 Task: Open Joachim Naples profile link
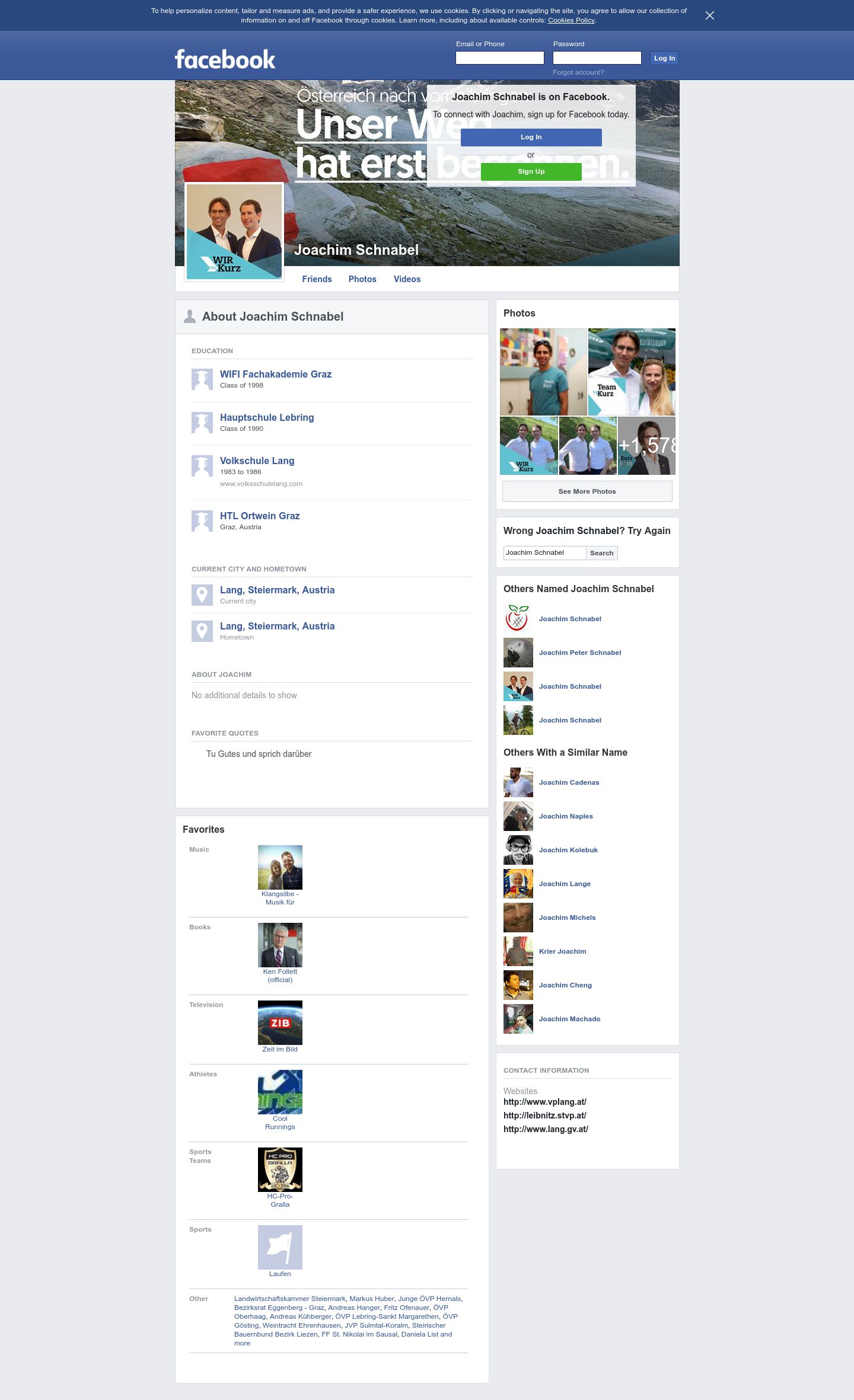(x=566, y=816)
